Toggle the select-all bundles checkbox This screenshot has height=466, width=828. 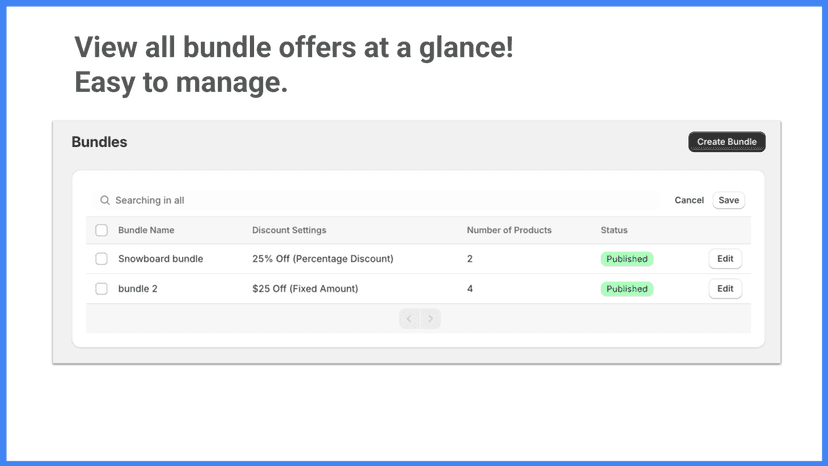(101, 230)
